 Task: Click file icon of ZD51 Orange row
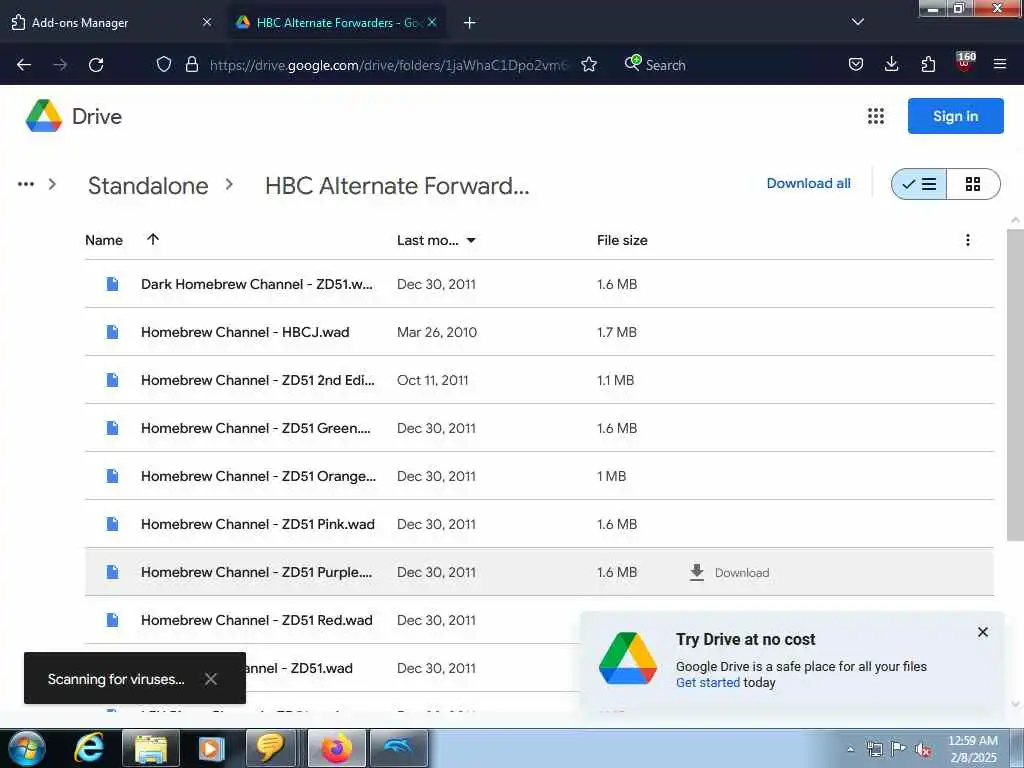pyautogui.click(x=112, y=476)
